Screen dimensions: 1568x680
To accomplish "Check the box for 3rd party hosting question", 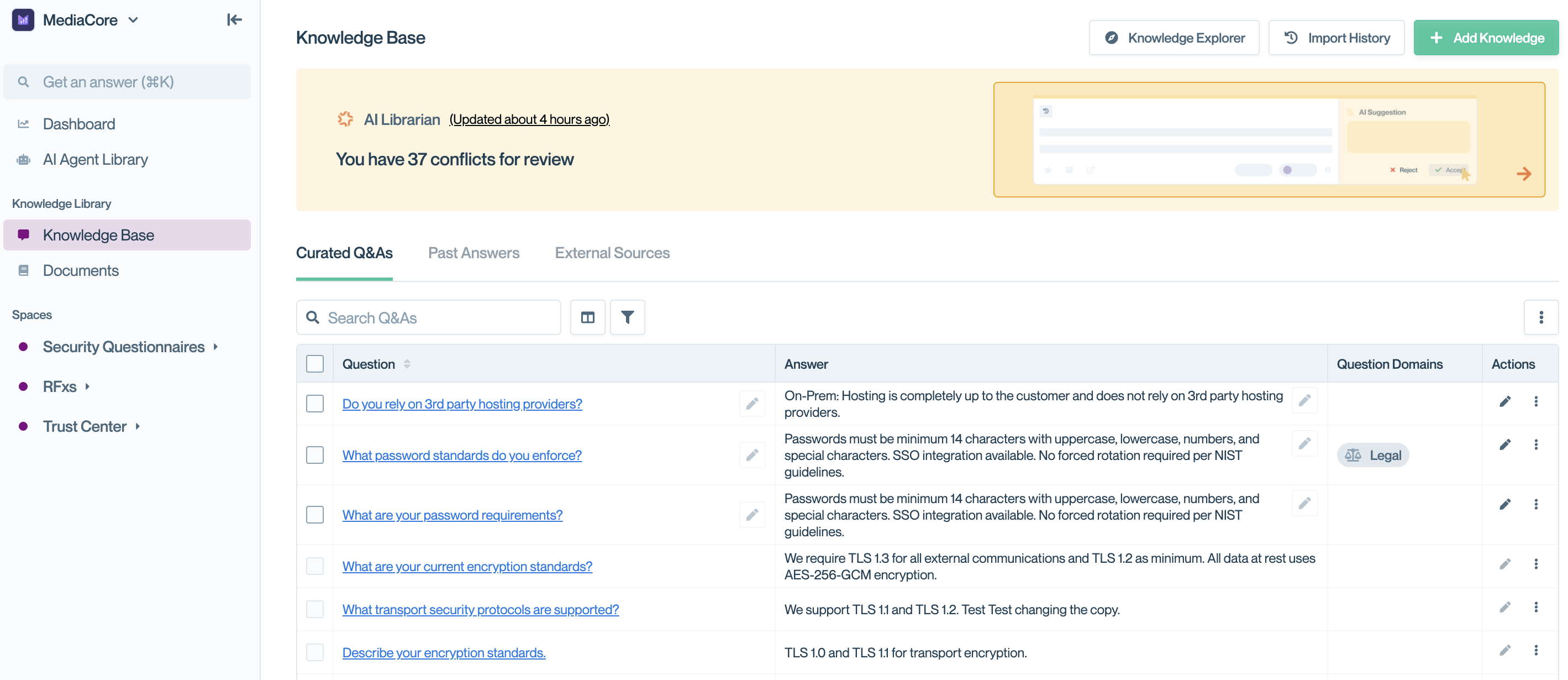I will (315, 404).
